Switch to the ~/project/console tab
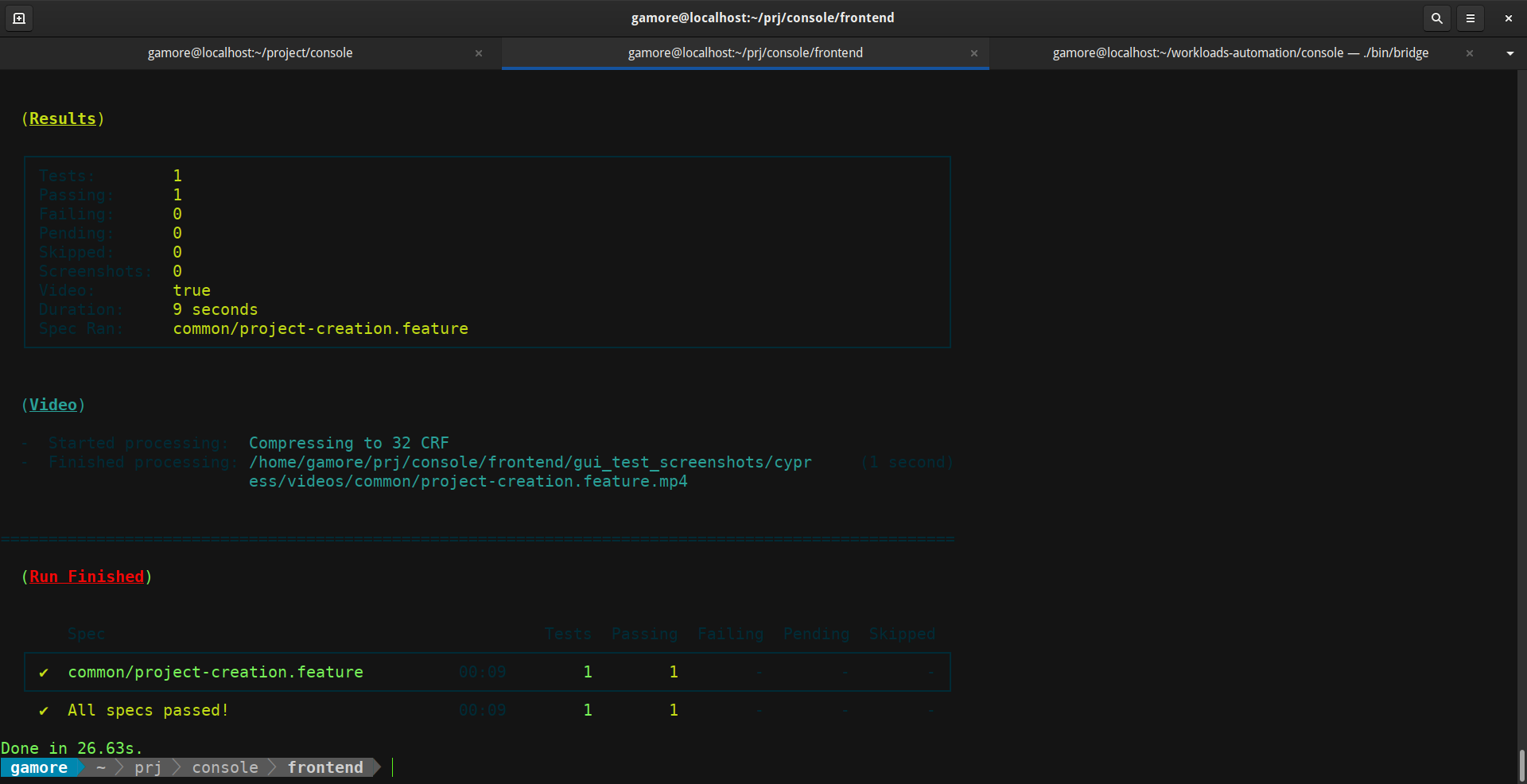The image size is (1527, 784). 250,52
